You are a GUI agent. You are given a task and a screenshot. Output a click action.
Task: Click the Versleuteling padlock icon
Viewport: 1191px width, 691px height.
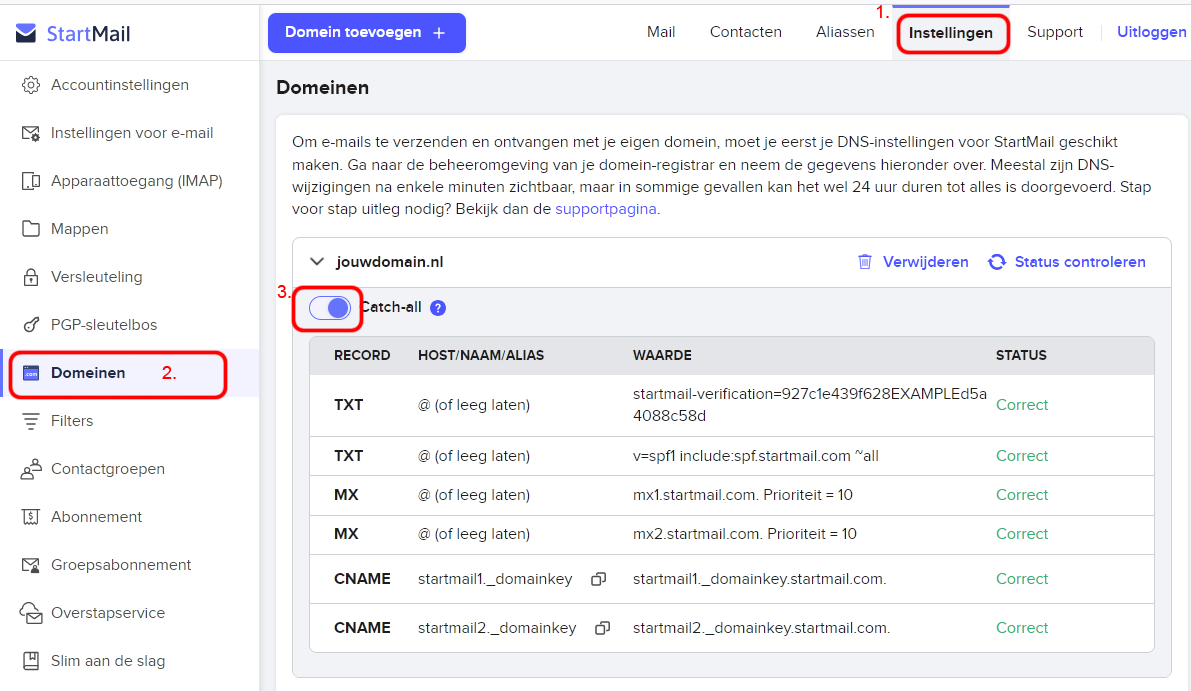30,277
